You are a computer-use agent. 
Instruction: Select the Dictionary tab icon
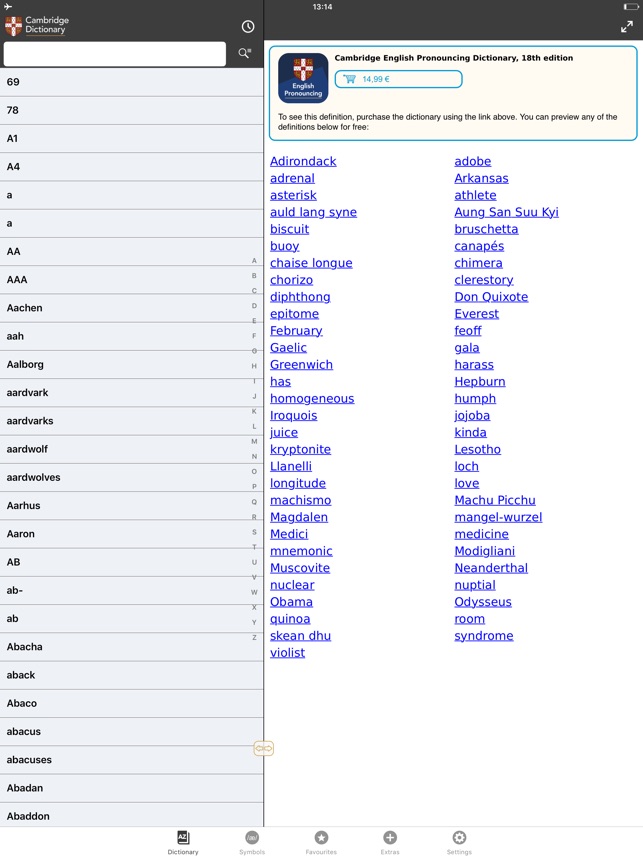coord(183,843)
